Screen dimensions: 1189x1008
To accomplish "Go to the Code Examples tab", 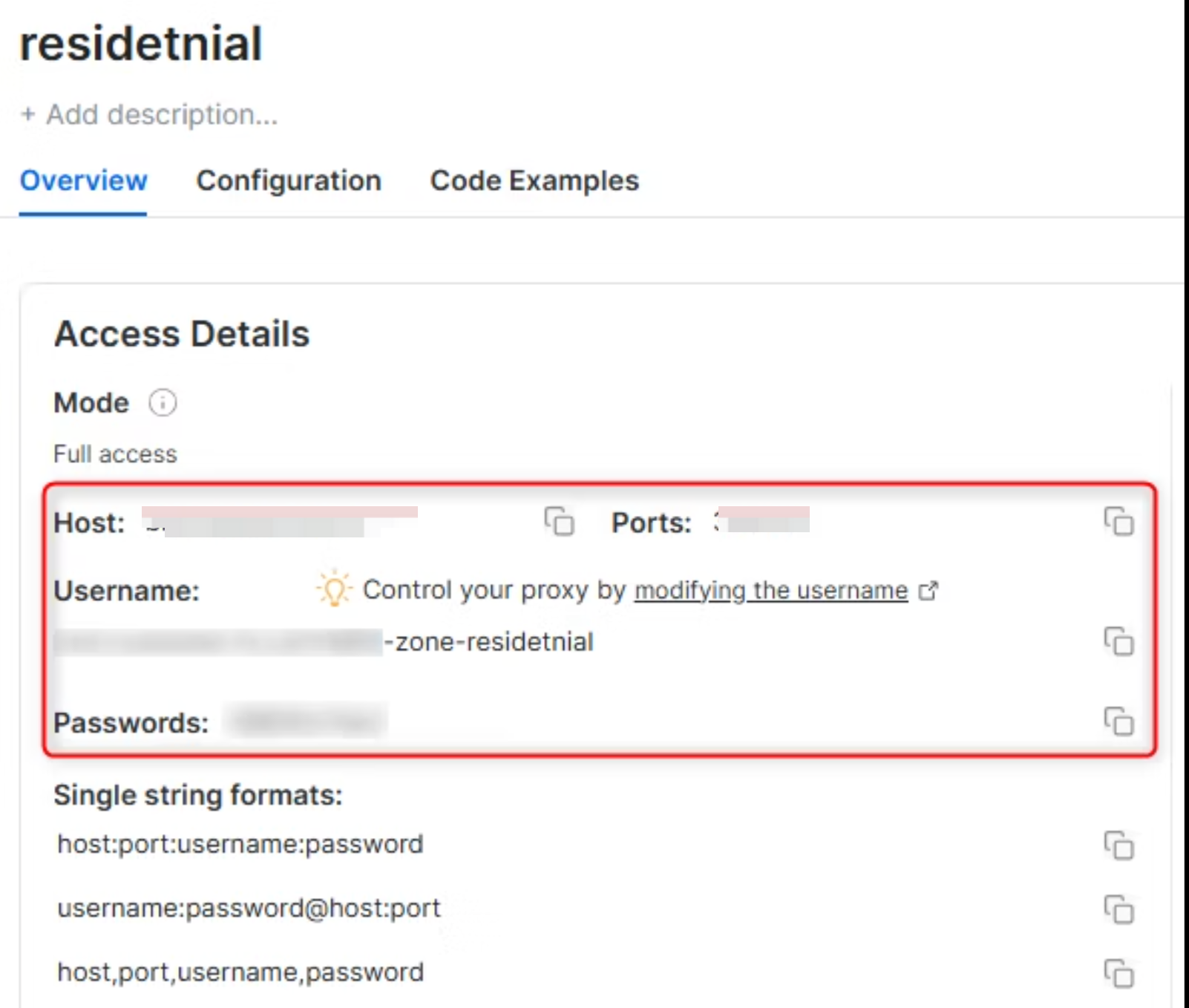I will point(534,181).
